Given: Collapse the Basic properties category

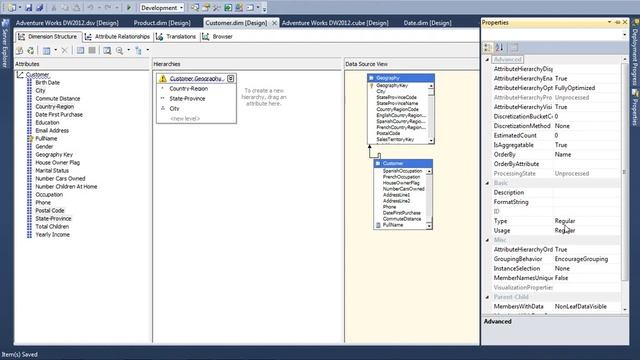Looking at the screenshot, I should [487, 183].
